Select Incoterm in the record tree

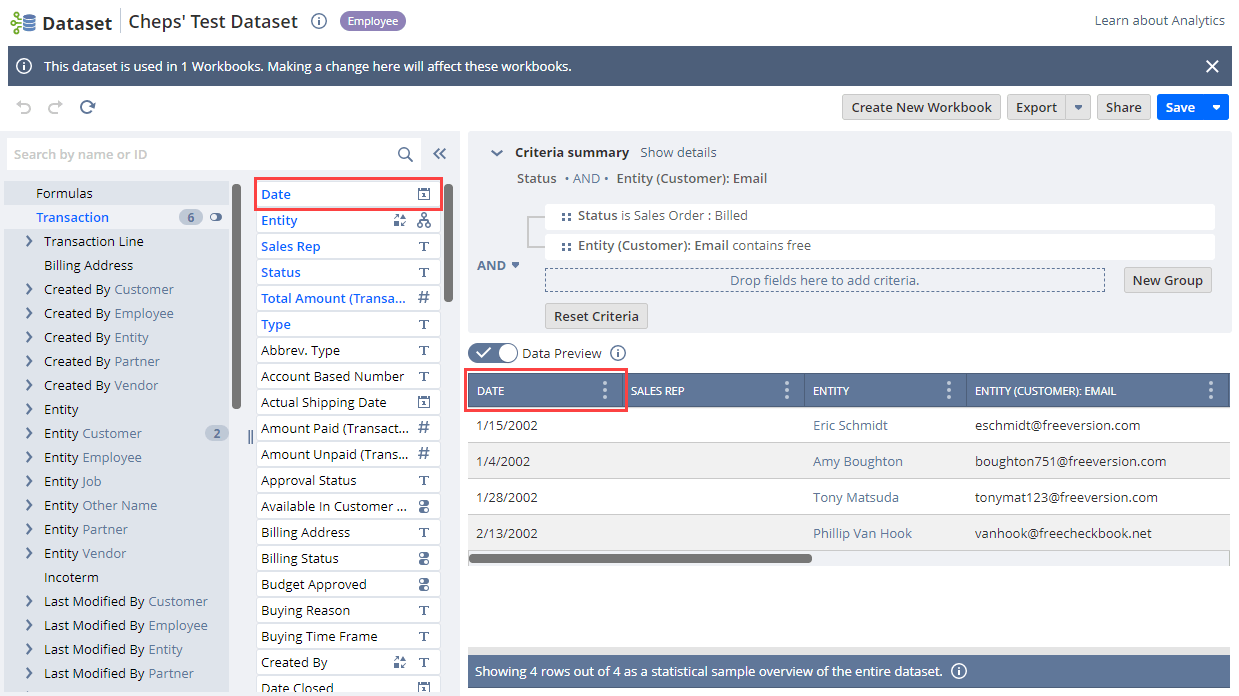pos(71,577)
